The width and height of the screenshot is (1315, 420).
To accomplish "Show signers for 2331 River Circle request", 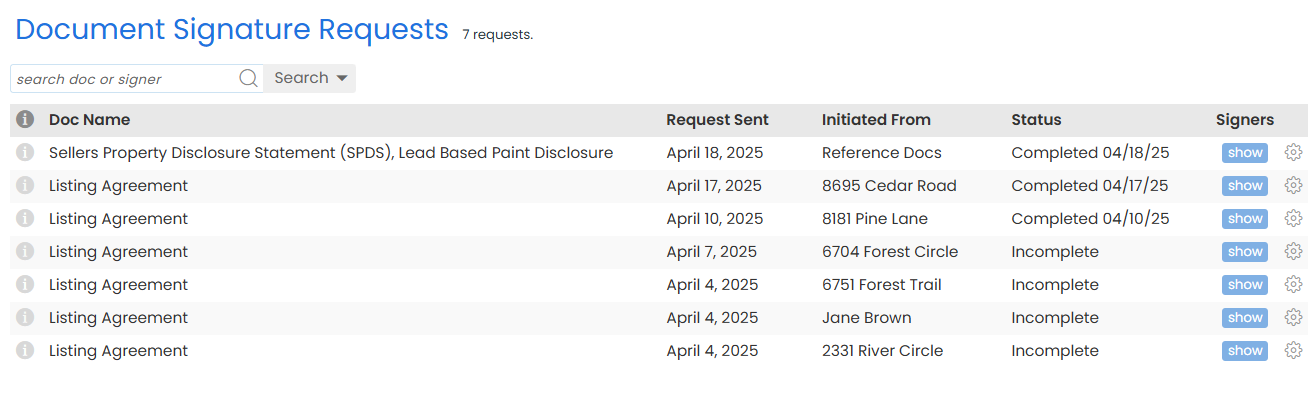I will (x=1245, y=351).
